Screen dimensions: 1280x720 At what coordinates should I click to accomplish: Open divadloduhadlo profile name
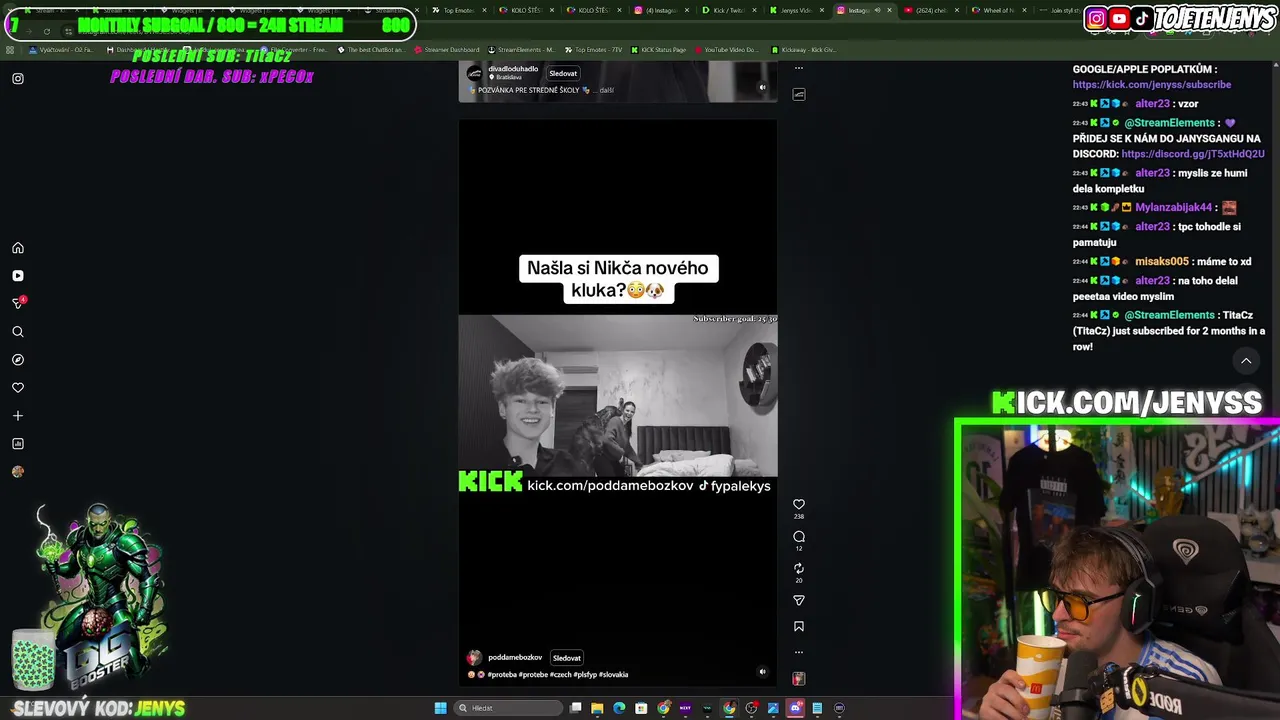coord(513,69)
